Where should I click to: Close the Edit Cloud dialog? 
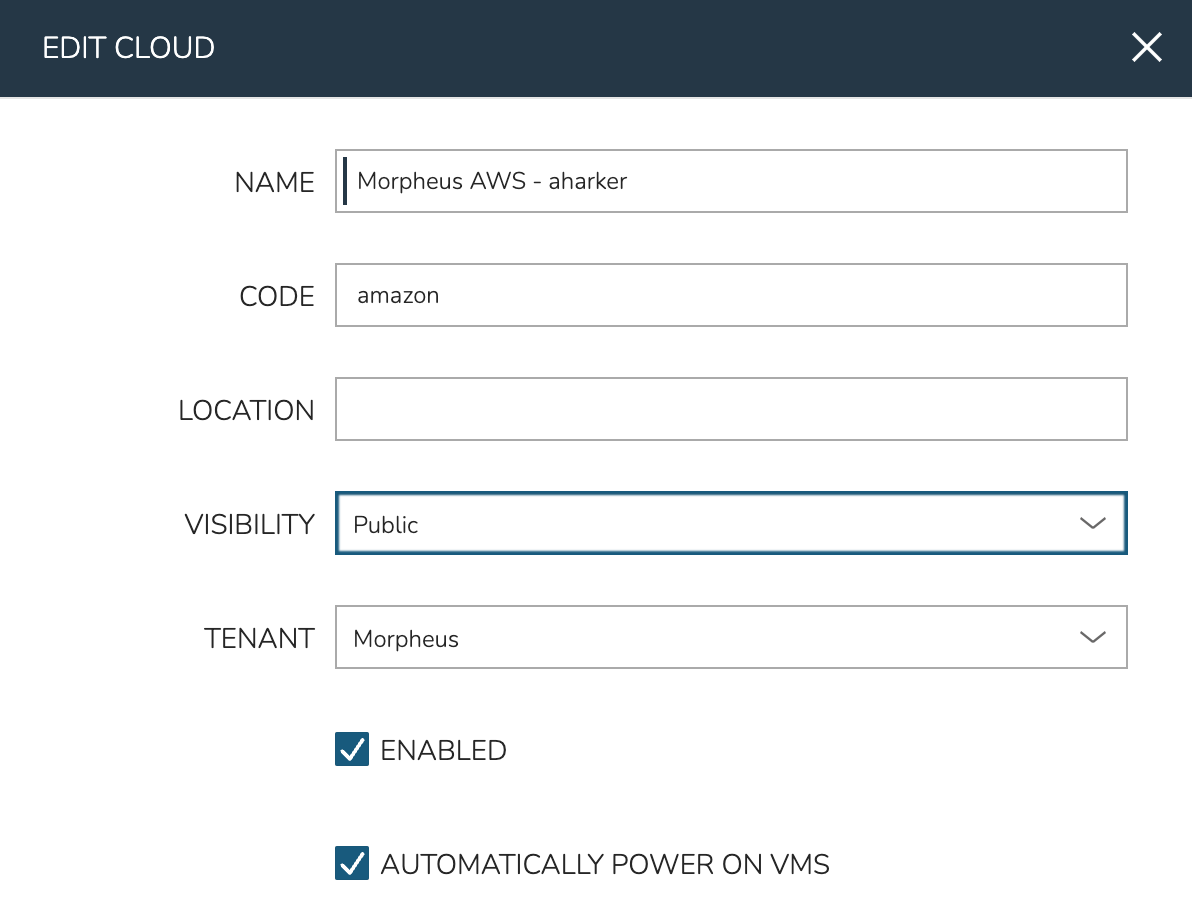1146,47
